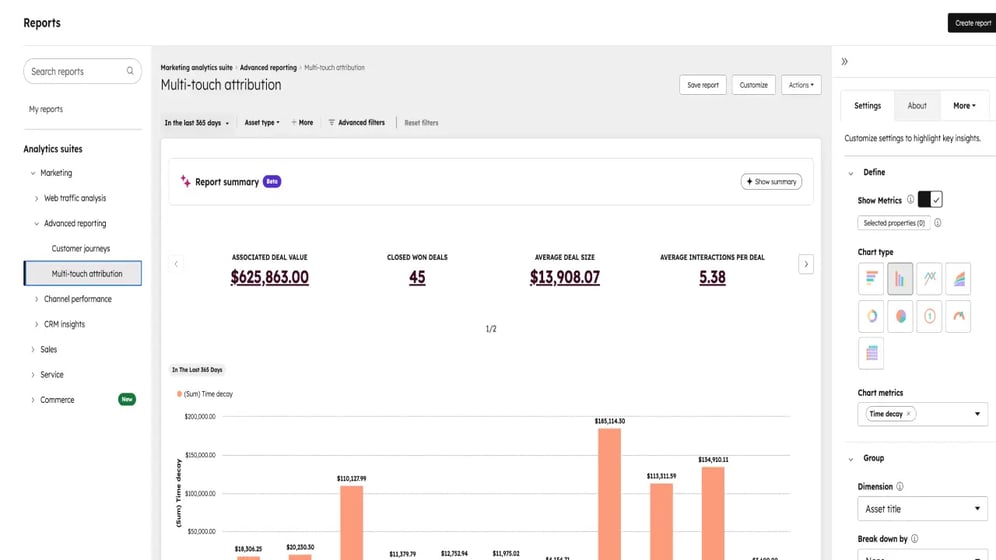Switch to the Settings tab
Image resolution: width=996 pixels, height=560 pixels.
867,105
